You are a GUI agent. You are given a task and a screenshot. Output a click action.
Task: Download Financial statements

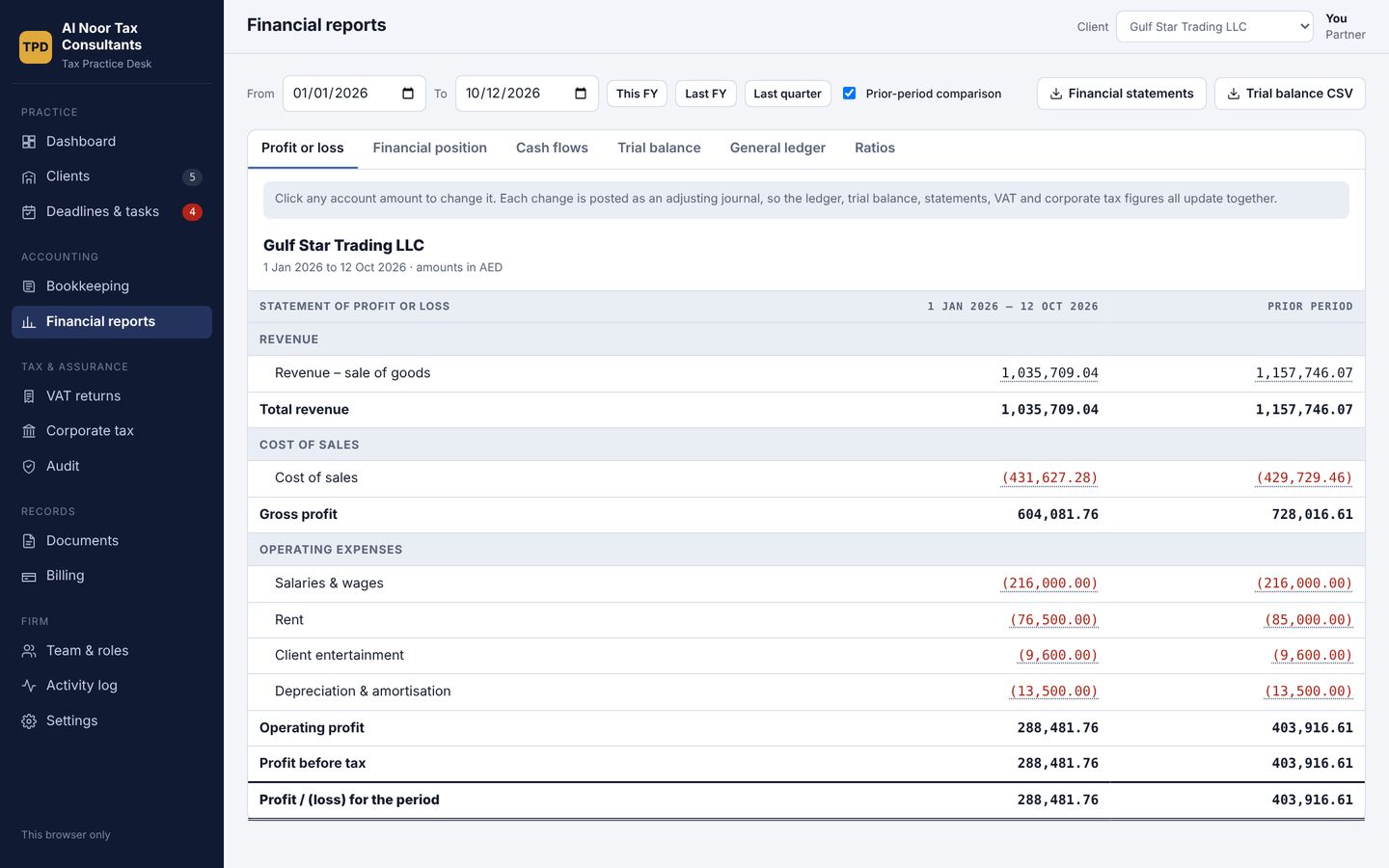1121,94
